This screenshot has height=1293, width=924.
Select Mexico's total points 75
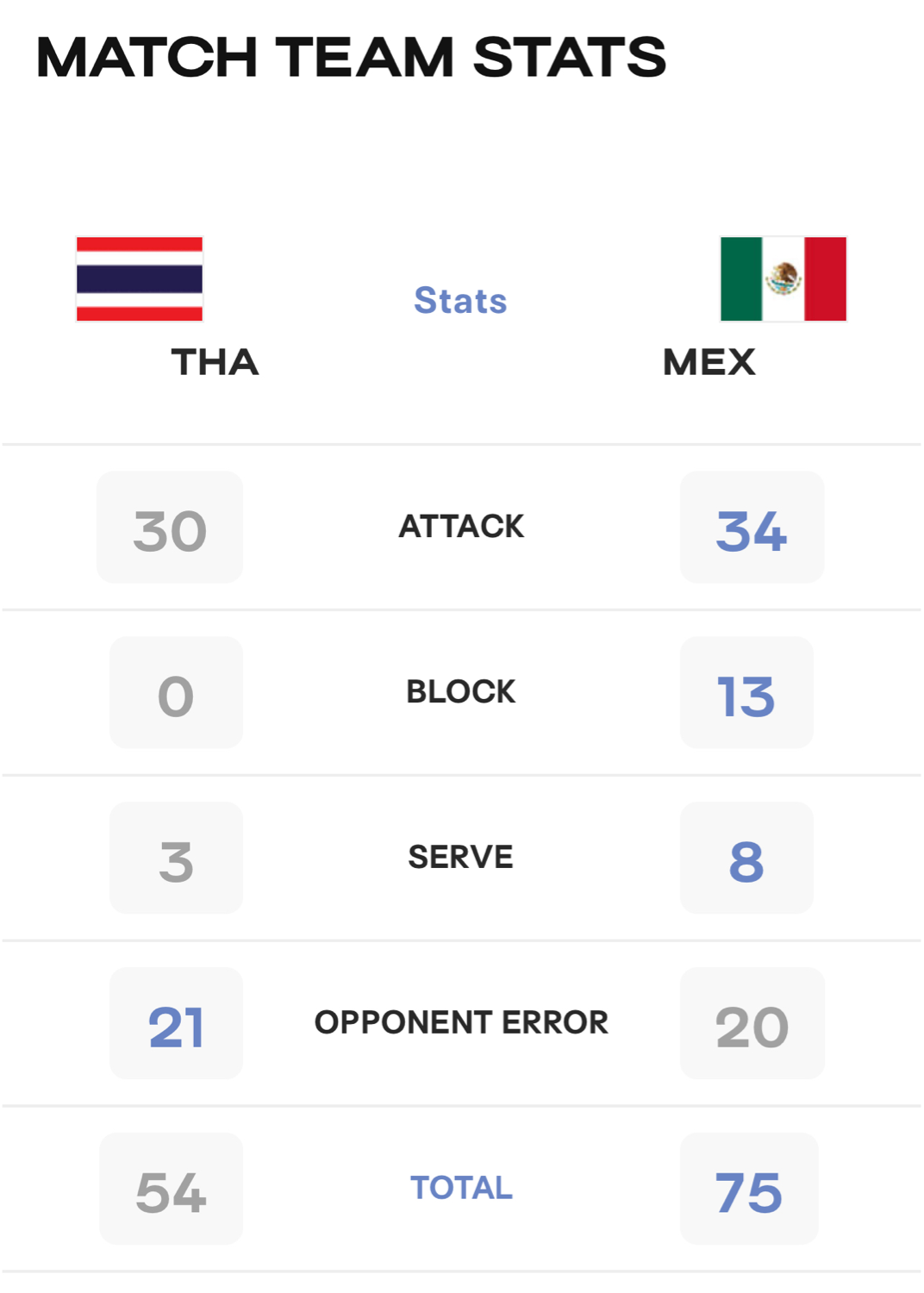point(749,1189)
